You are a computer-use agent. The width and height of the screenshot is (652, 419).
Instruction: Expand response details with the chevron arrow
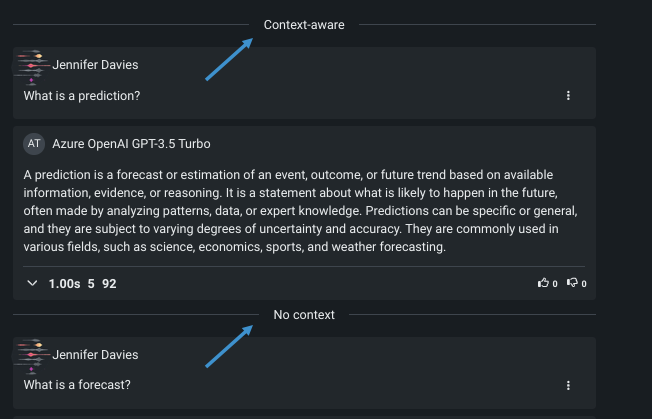pos(32,284)
